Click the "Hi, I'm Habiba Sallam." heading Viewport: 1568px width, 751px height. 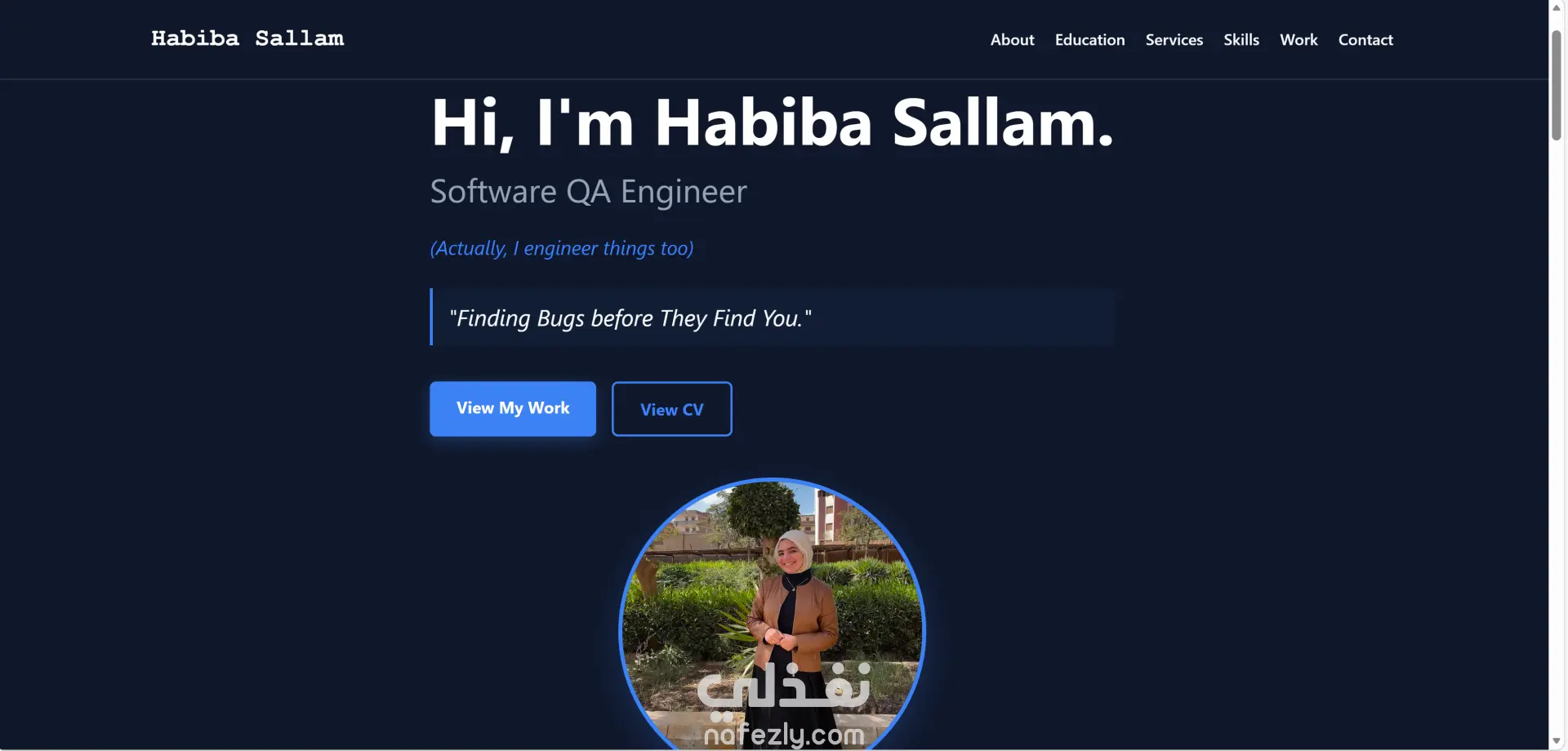click(773, 122)
